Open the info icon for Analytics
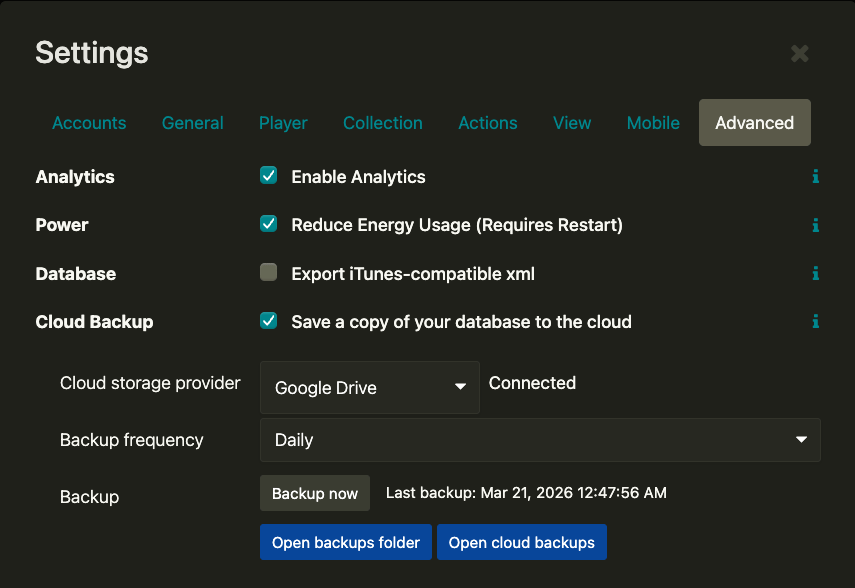 (x=816, y=177)
